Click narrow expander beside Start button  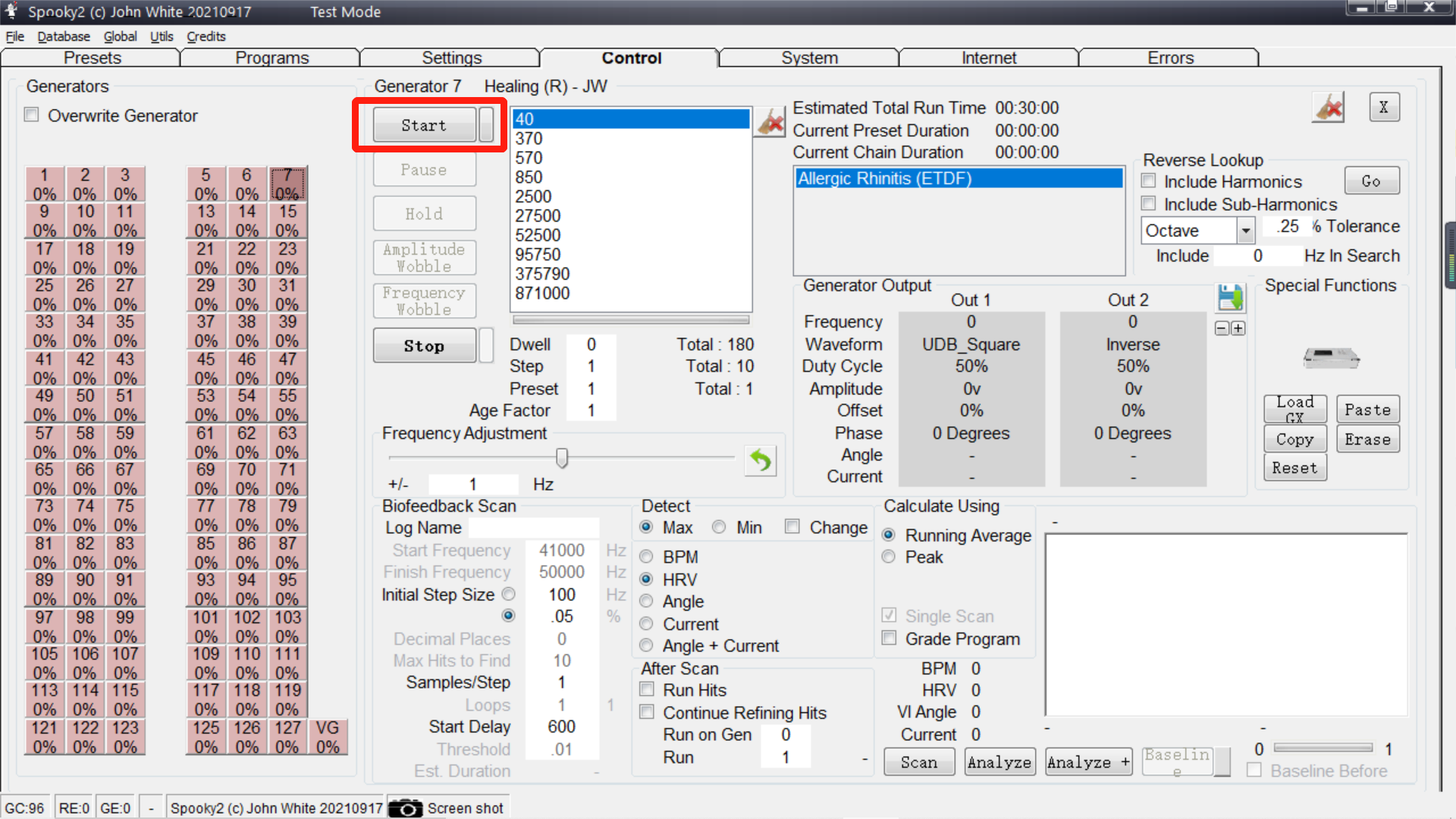pos(486,125)
